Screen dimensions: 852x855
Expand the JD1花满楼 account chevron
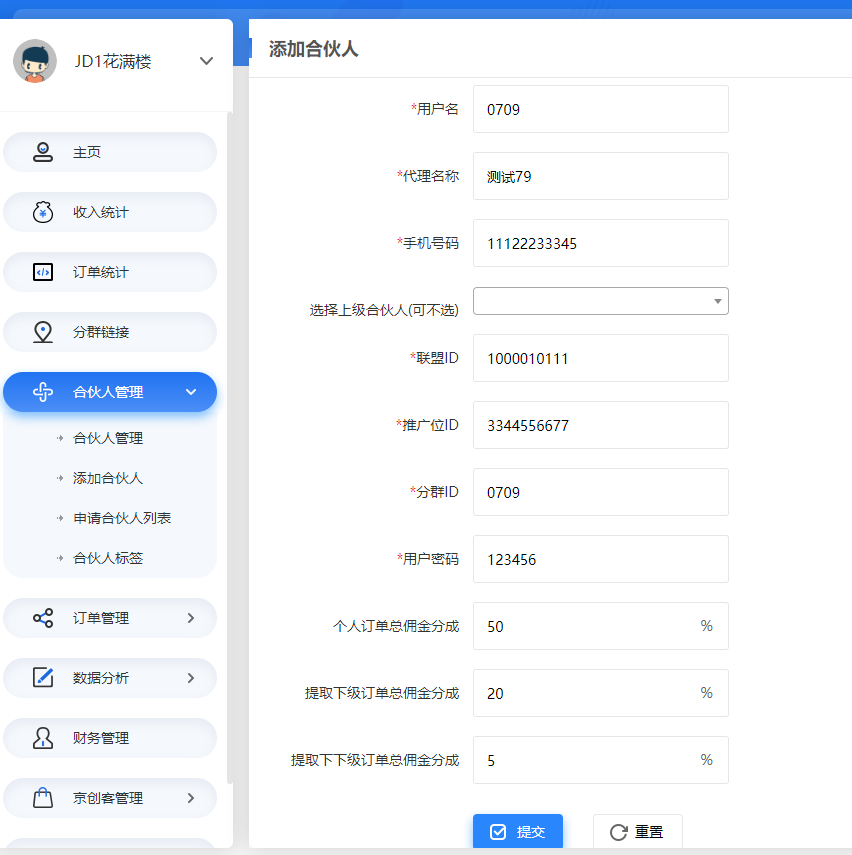206,61
